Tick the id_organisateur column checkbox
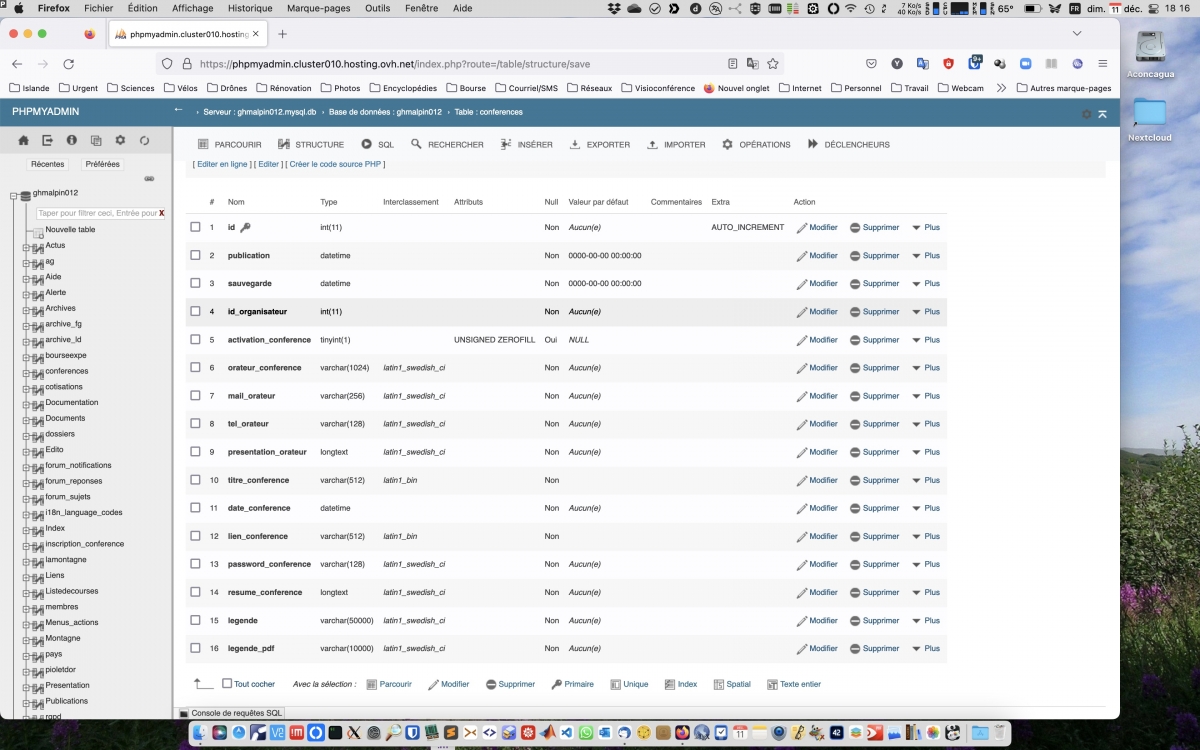The image size is (1200, 750). click(196, 311)
